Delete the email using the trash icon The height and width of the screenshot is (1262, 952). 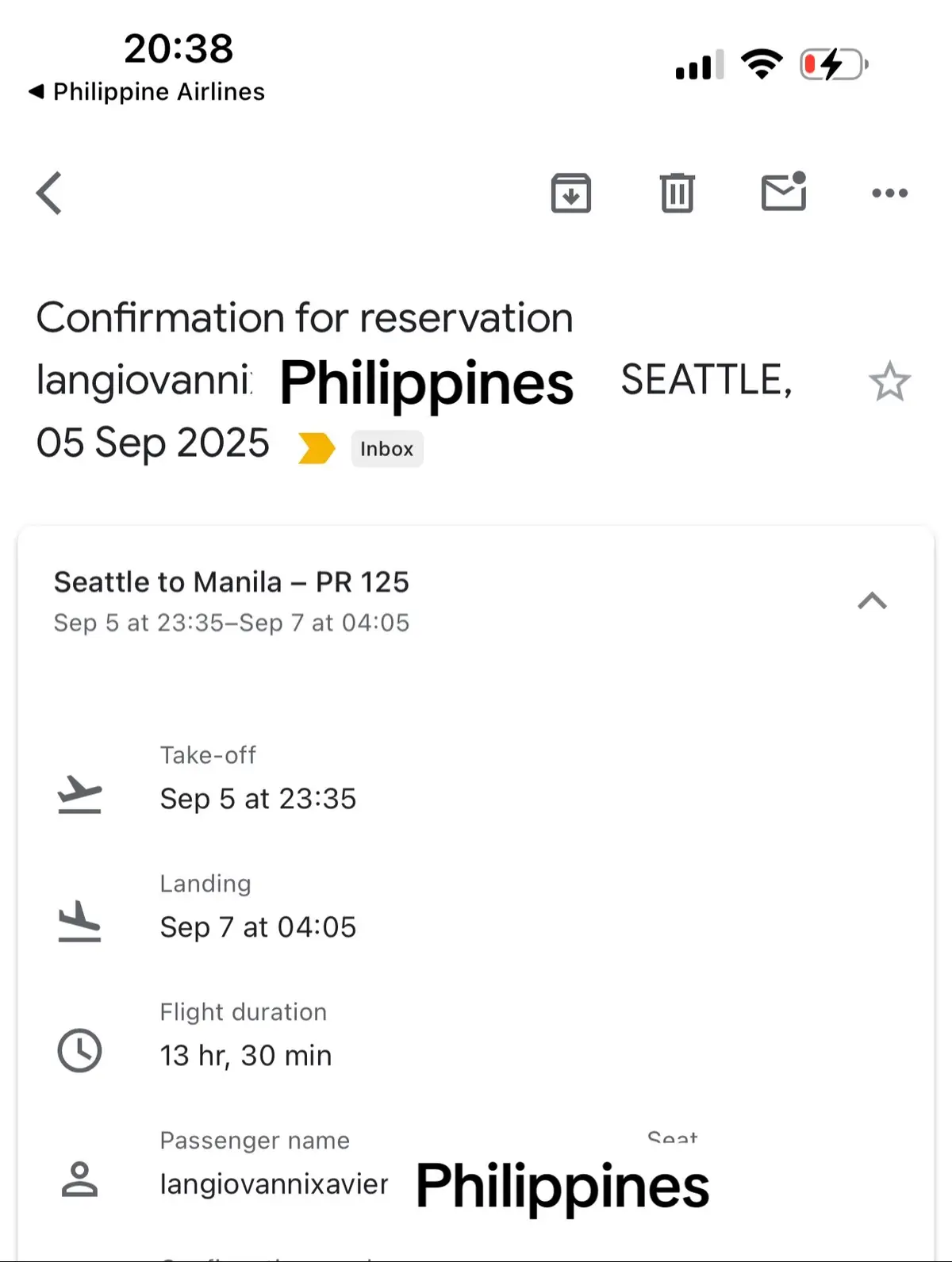677,193
